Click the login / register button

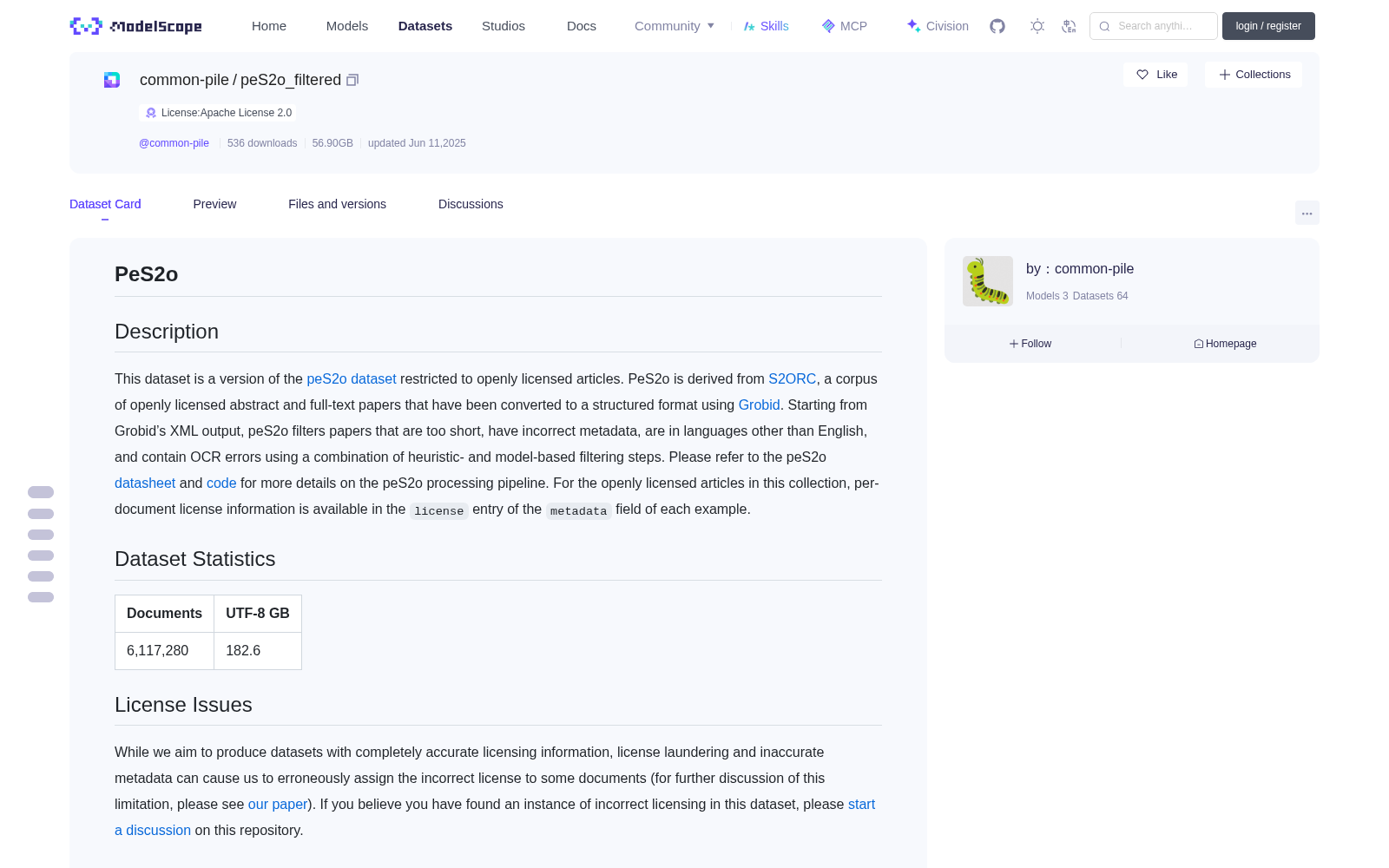pos(1268,26)
